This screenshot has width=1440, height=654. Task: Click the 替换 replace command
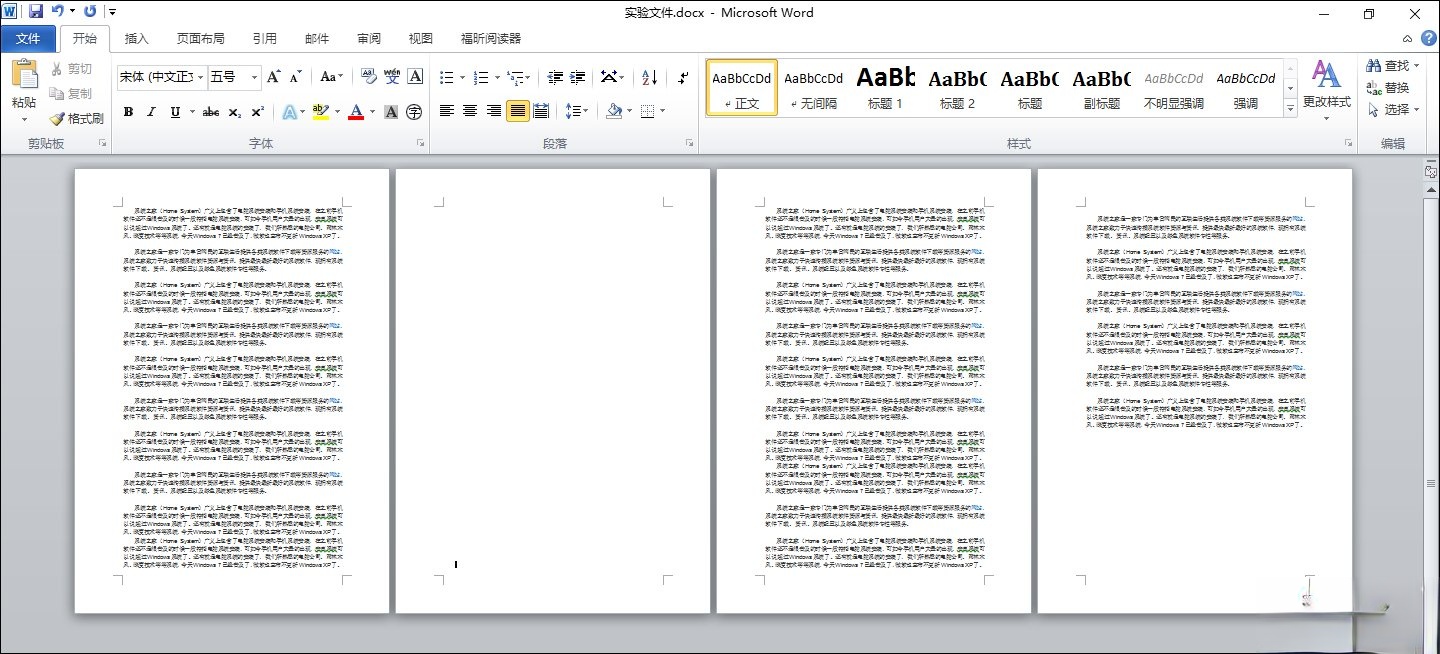pos(1388,87)
